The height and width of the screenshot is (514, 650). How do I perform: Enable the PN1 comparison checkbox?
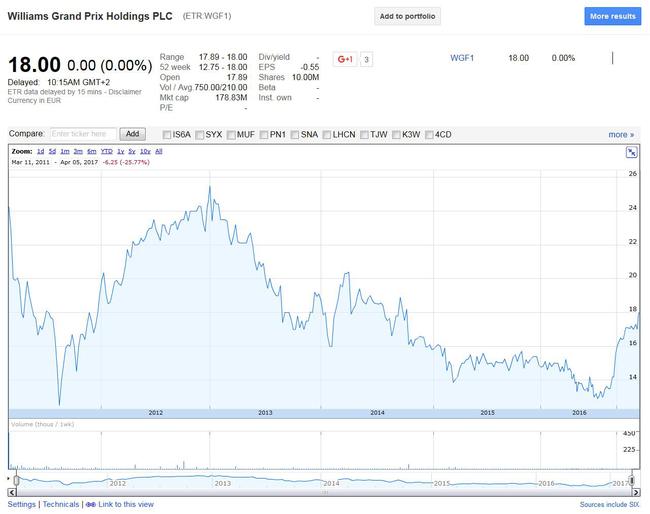click(x=264, y=135)
